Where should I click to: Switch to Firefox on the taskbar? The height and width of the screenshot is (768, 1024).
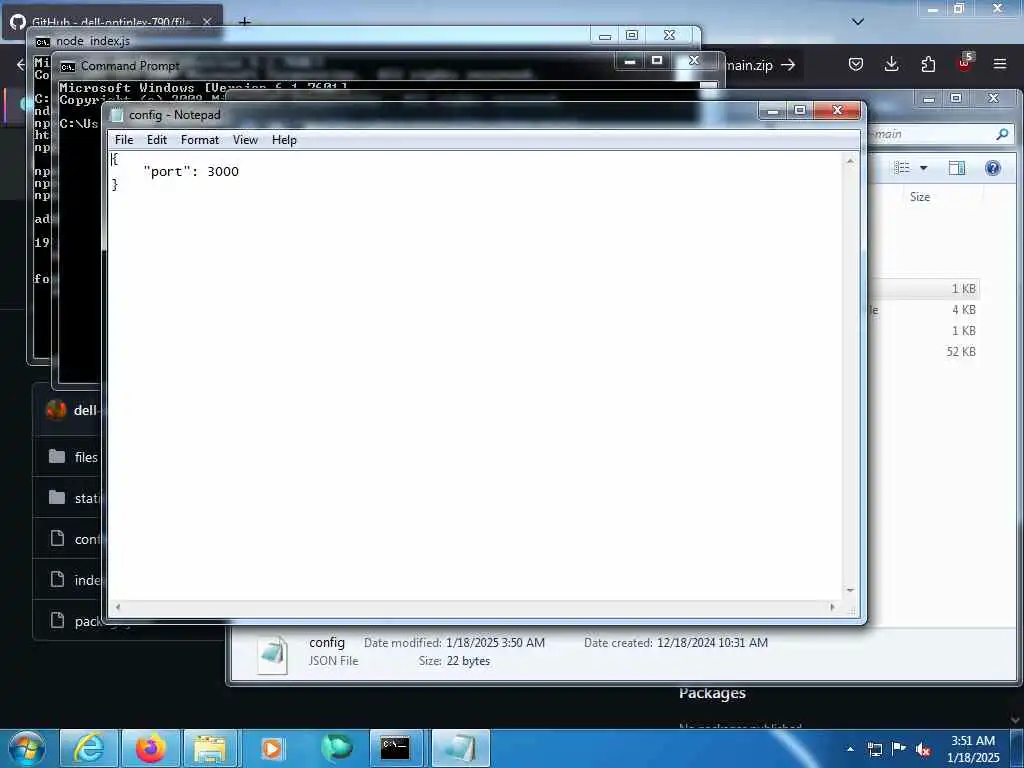coord(150,748)
